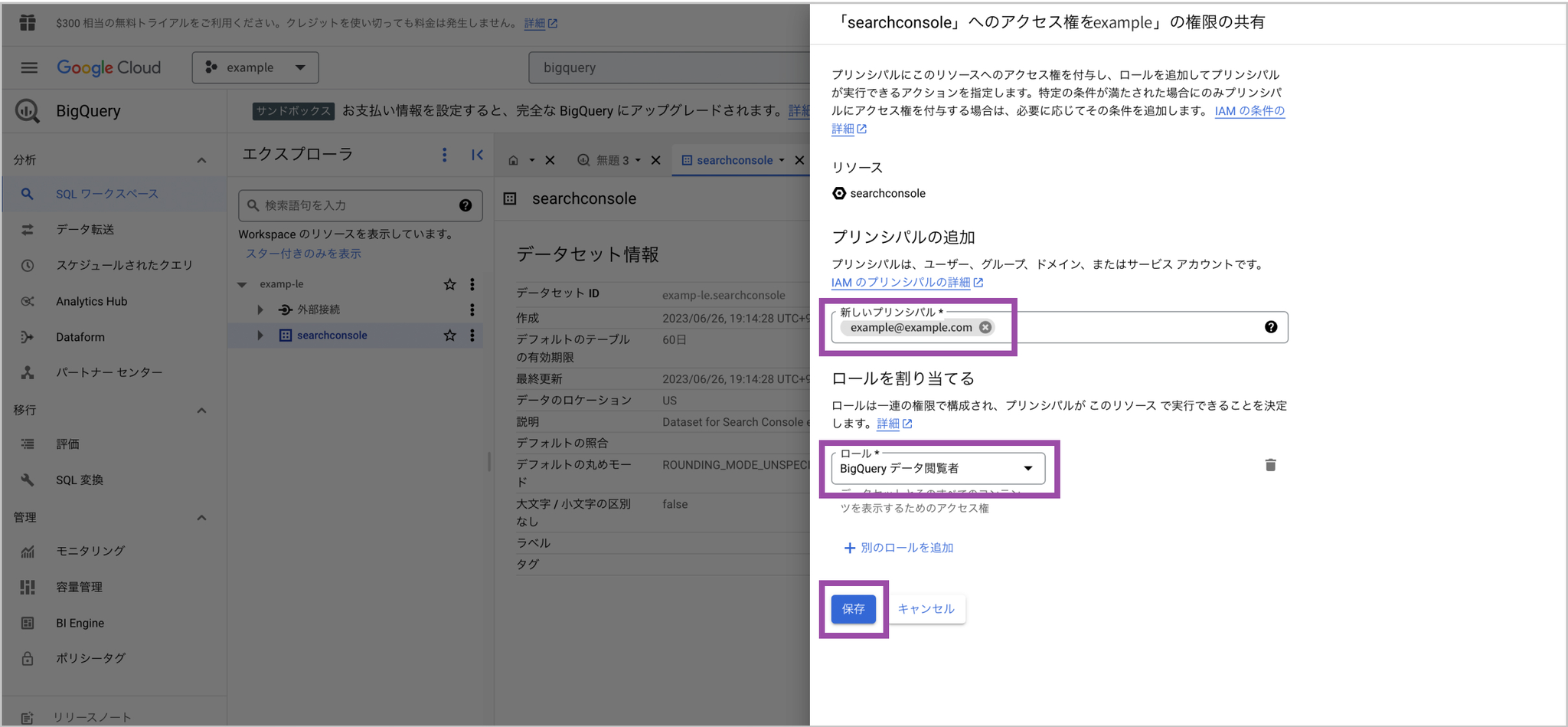Close the 無題 3 query tab
1568x727 pixels.
point(655,160)
